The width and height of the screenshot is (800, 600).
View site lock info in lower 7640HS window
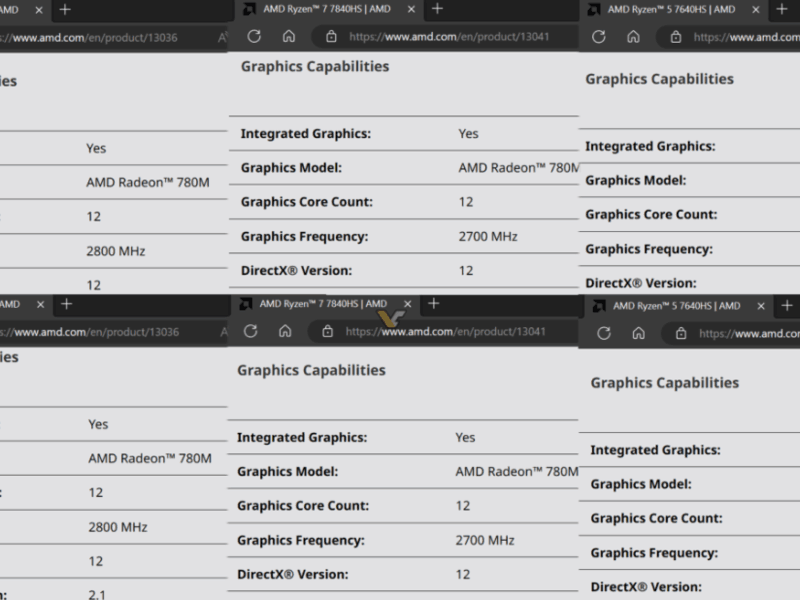[681, 334]
